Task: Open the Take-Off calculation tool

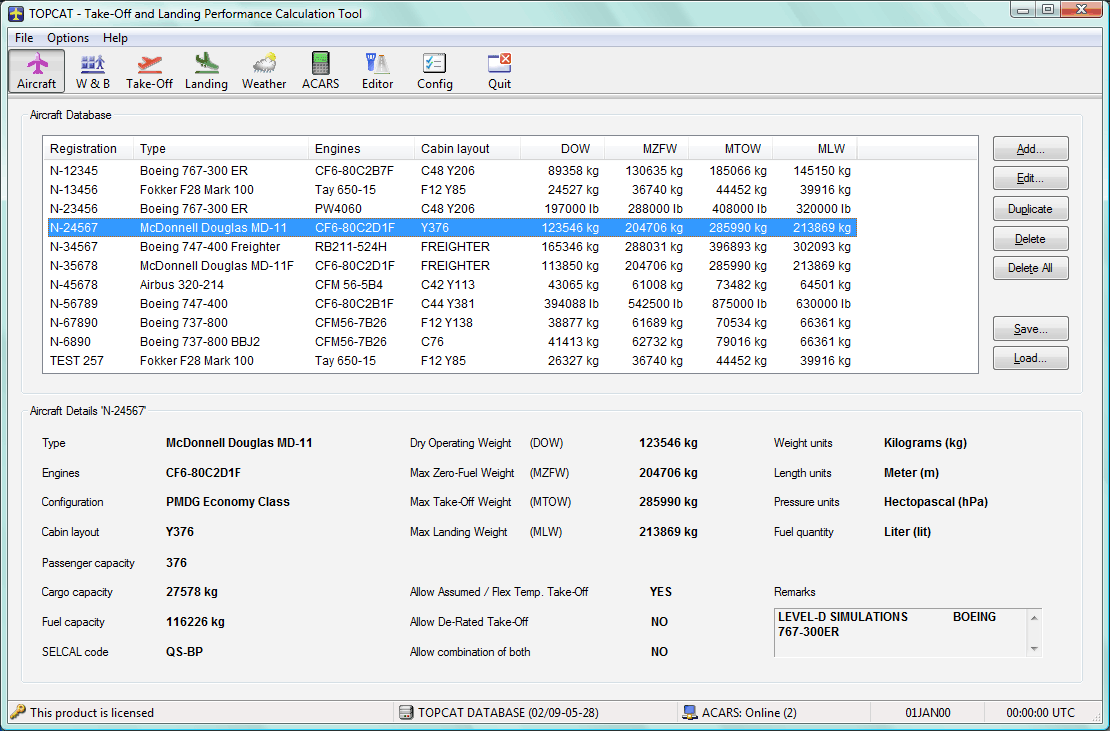Action: coord(149,71)
